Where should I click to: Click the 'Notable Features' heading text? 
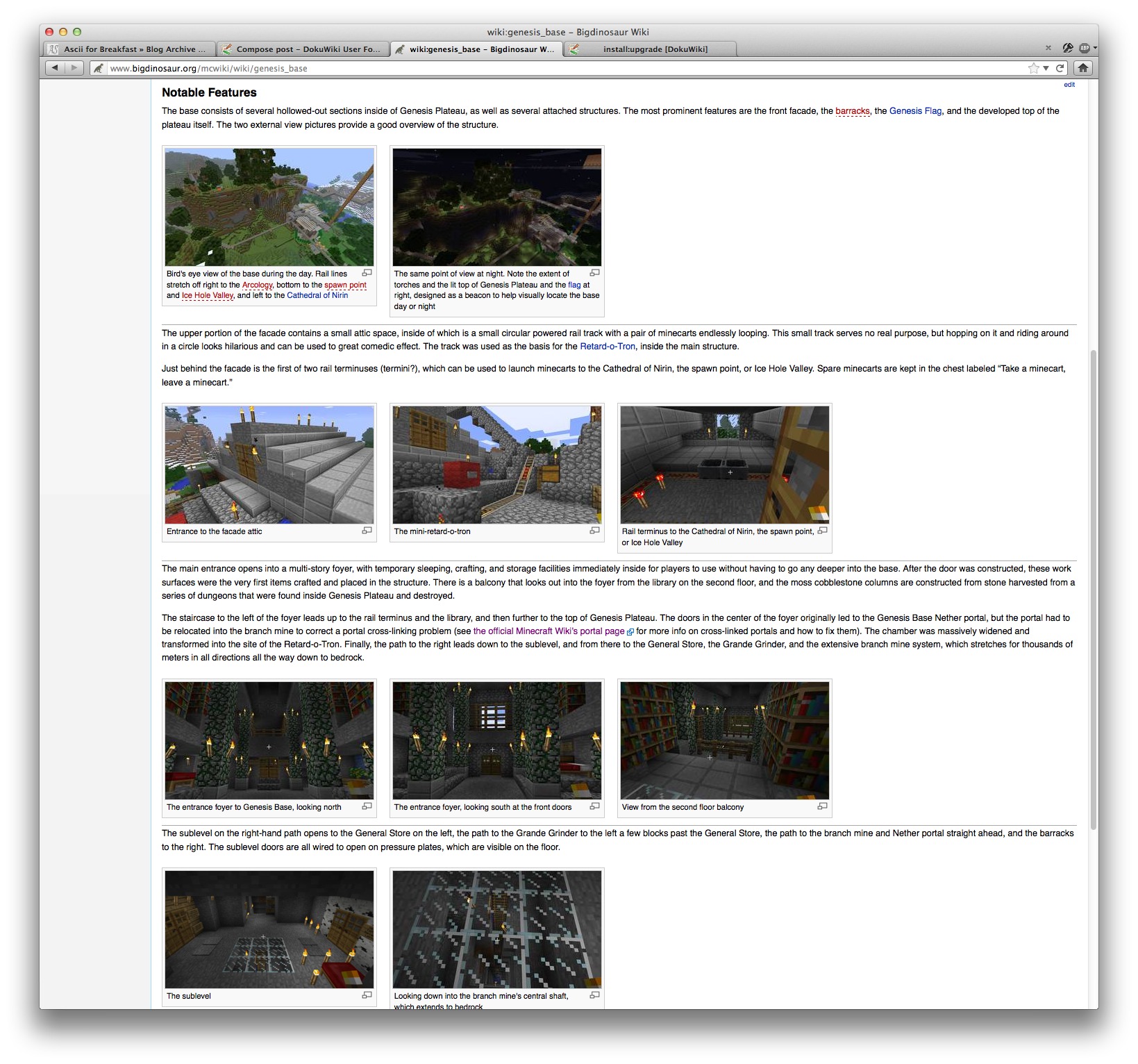[x=209, y=92]
